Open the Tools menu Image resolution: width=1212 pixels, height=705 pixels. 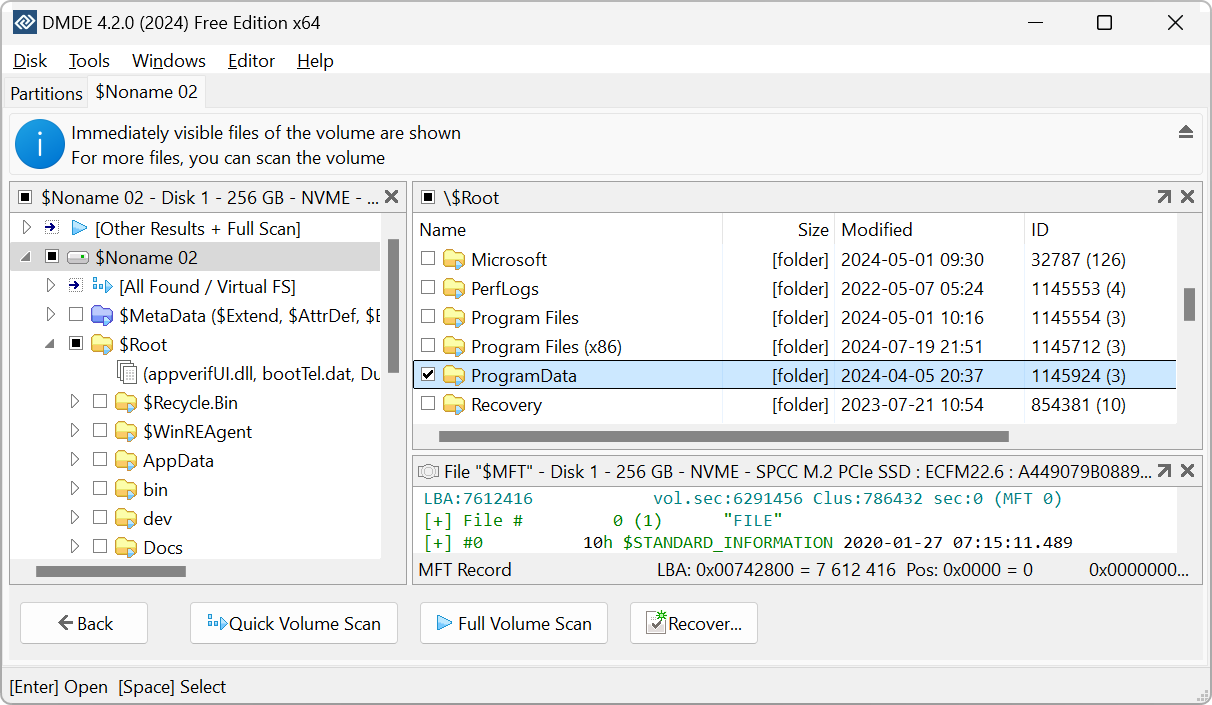89,61
